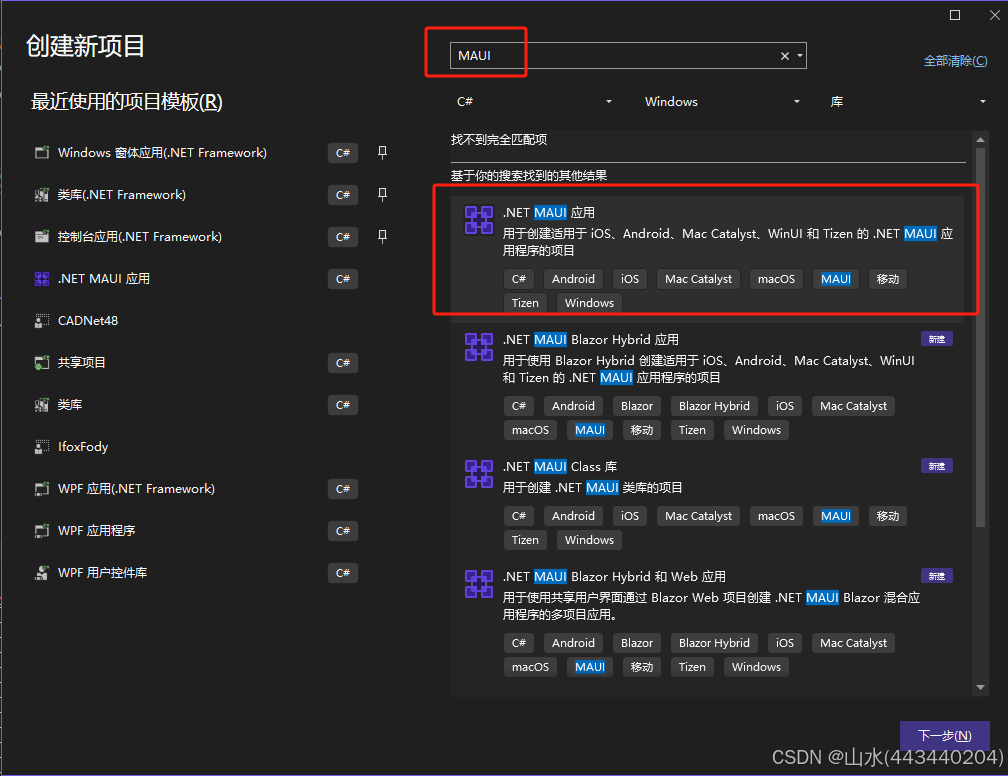The height and width of the screenshot is (776, 1008).
Task: Click the WPF 应用(.NET Framework) icon
Action: pyautogui.click(x=42, y=489)
